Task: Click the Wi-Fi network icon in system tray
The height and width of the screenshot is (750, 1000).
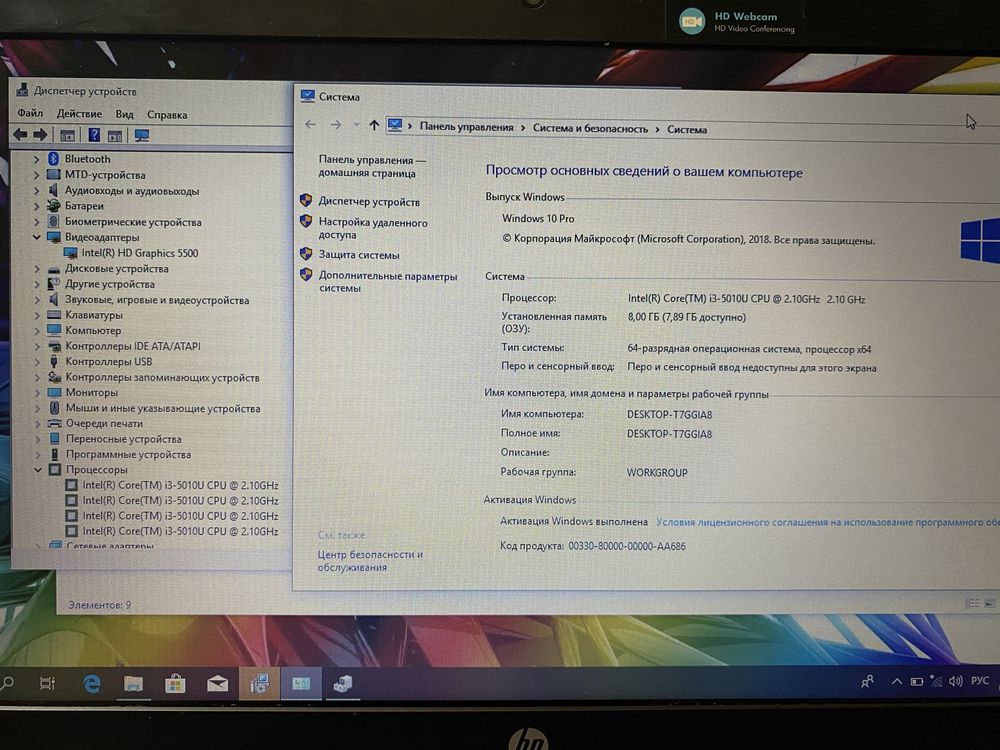Action: tap(936, 681)
